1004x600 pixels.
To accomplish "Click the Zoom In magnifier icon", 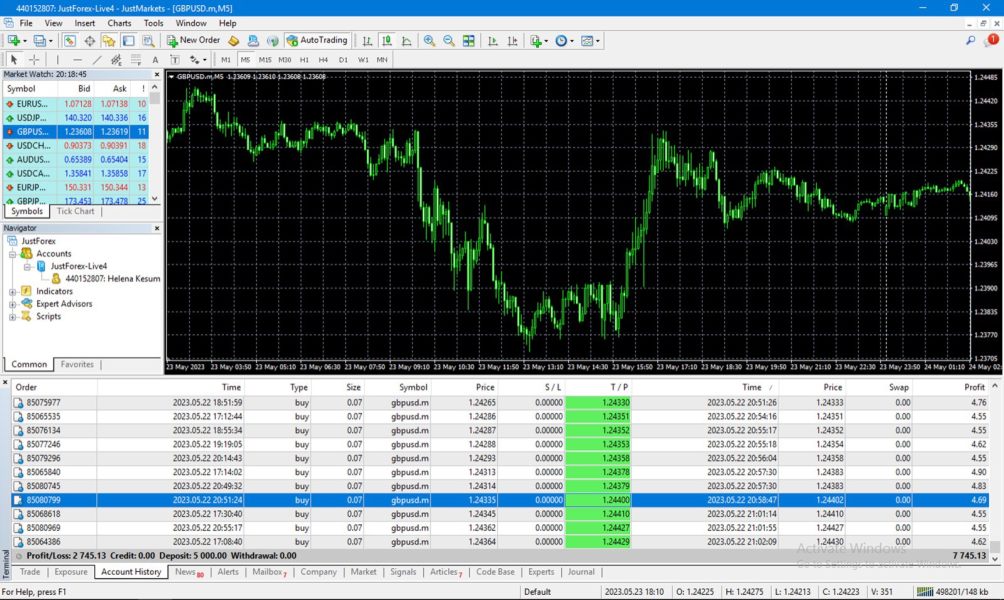I will pos(429,41).
